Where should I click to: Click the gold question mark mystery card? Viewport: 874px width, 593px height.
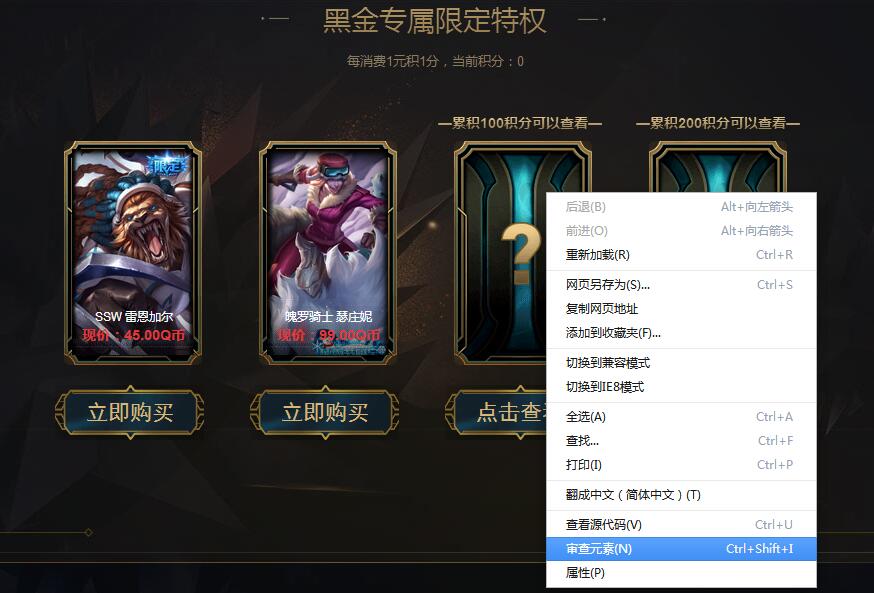point(501,252)
